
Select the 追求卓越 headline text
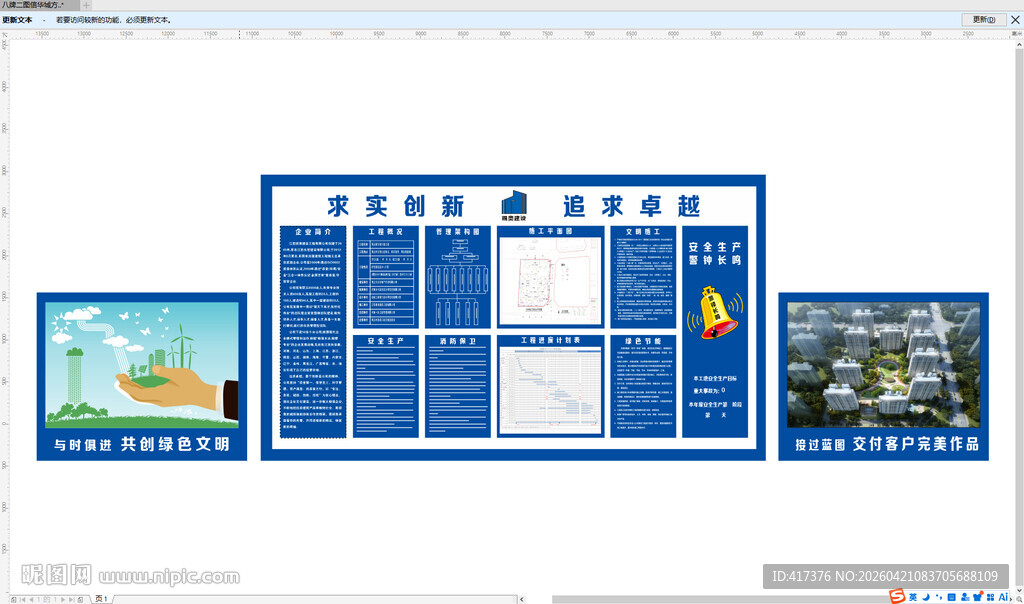632,206
